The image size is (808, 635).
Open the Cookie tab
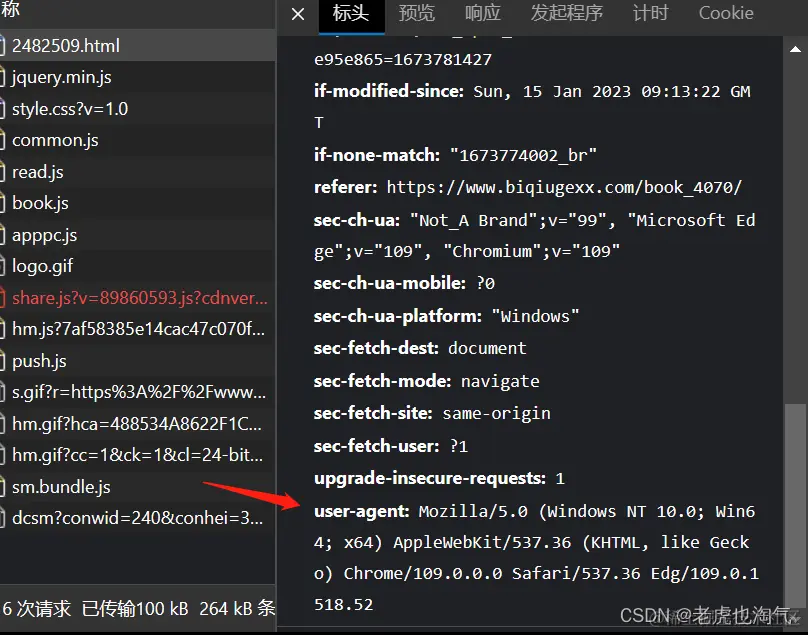coord(726,13)
